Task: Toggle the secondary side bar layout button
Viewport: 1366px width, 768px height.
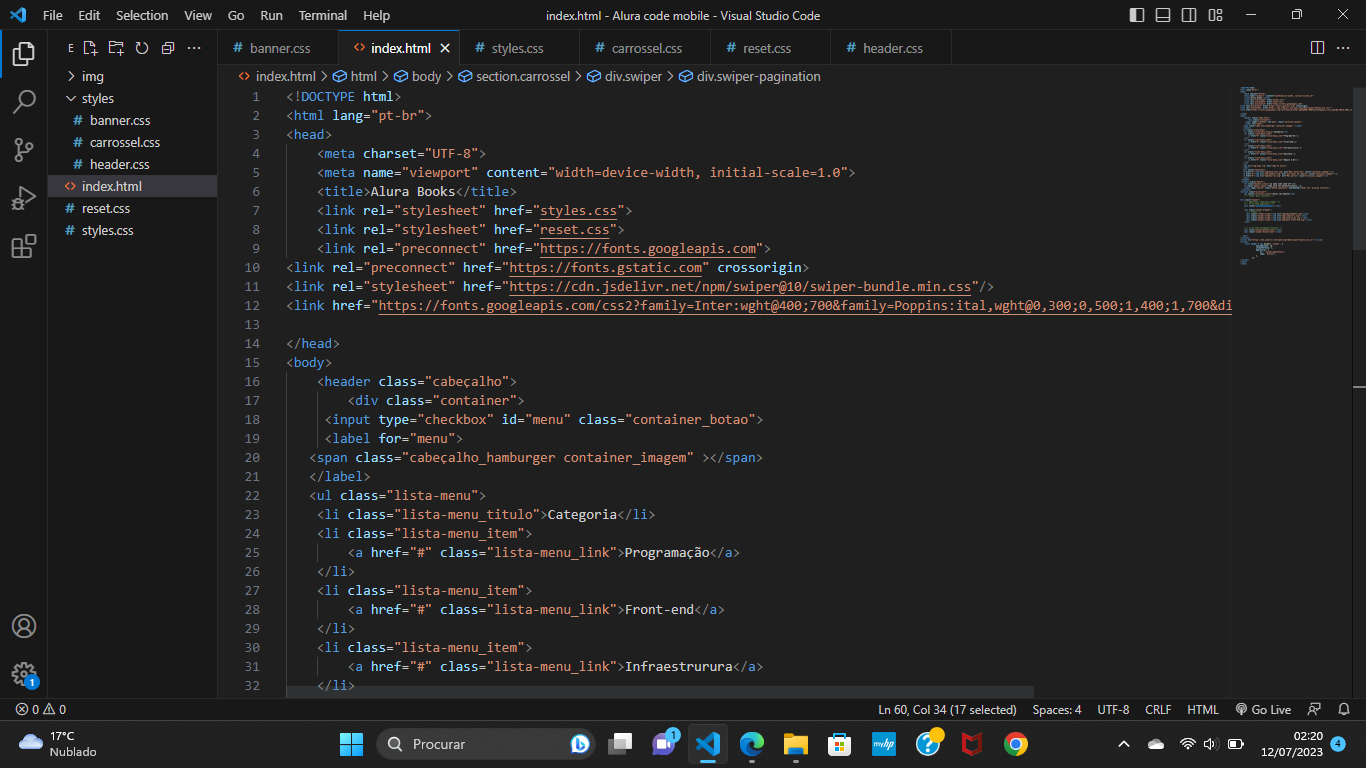Action: pos(1189,15)
